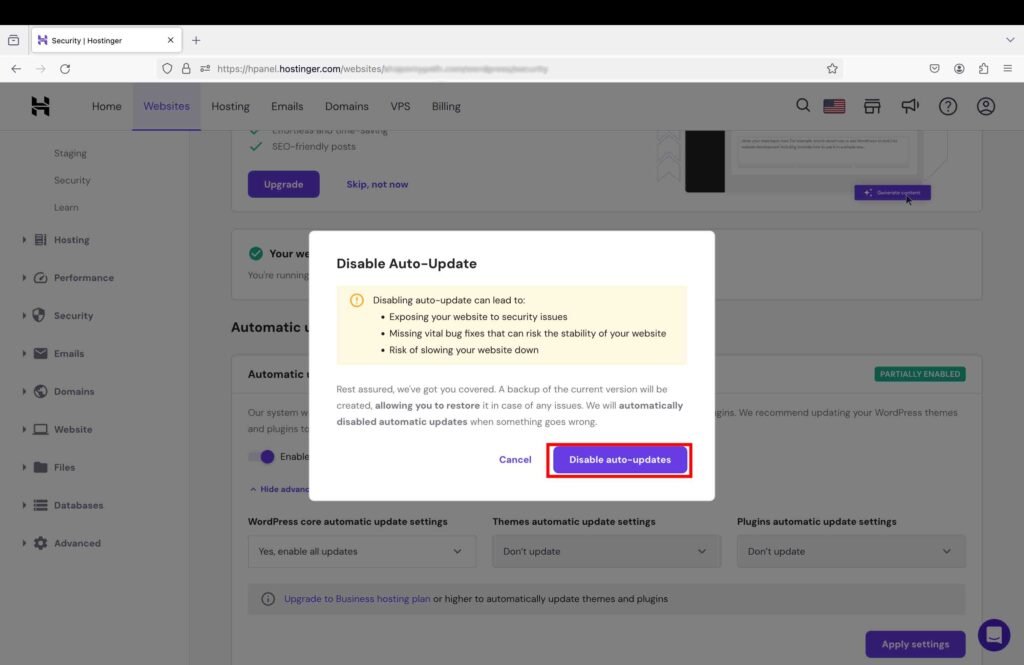Go to the Home nav tab
This screenshot has width=1024, height=665.
106,106
